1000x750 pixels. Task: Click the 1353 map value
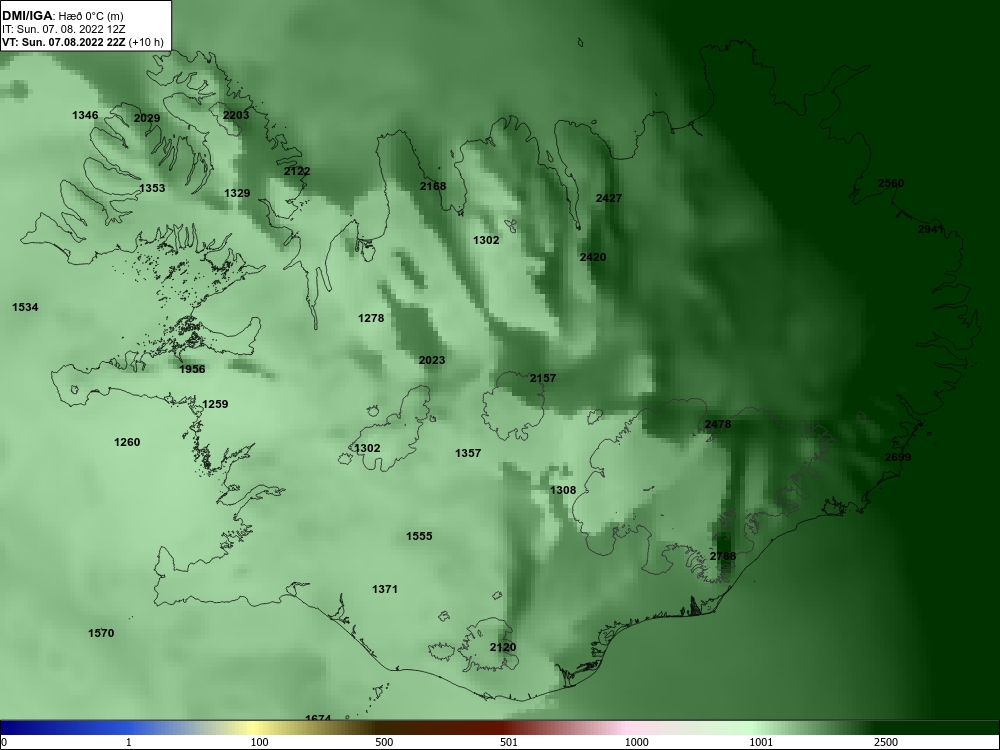(152, 188)
